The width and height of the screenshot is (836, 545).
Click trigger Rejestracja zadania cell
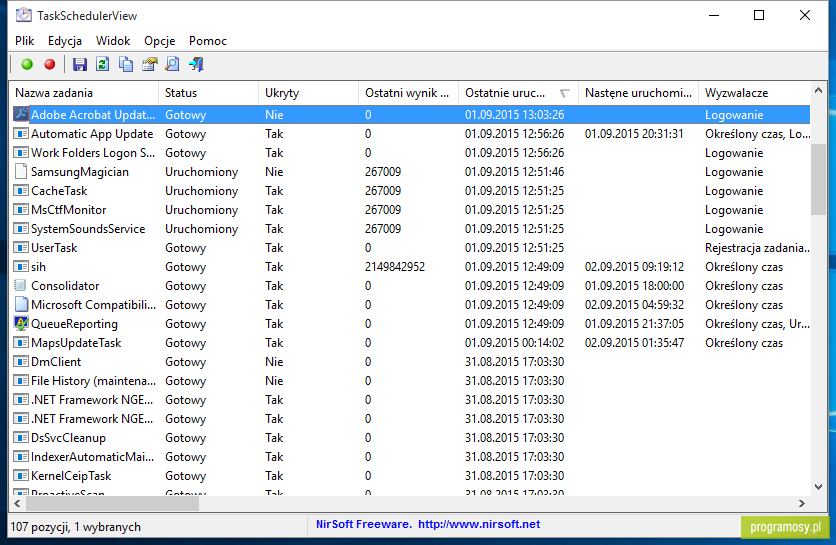(x=758, y=247)
